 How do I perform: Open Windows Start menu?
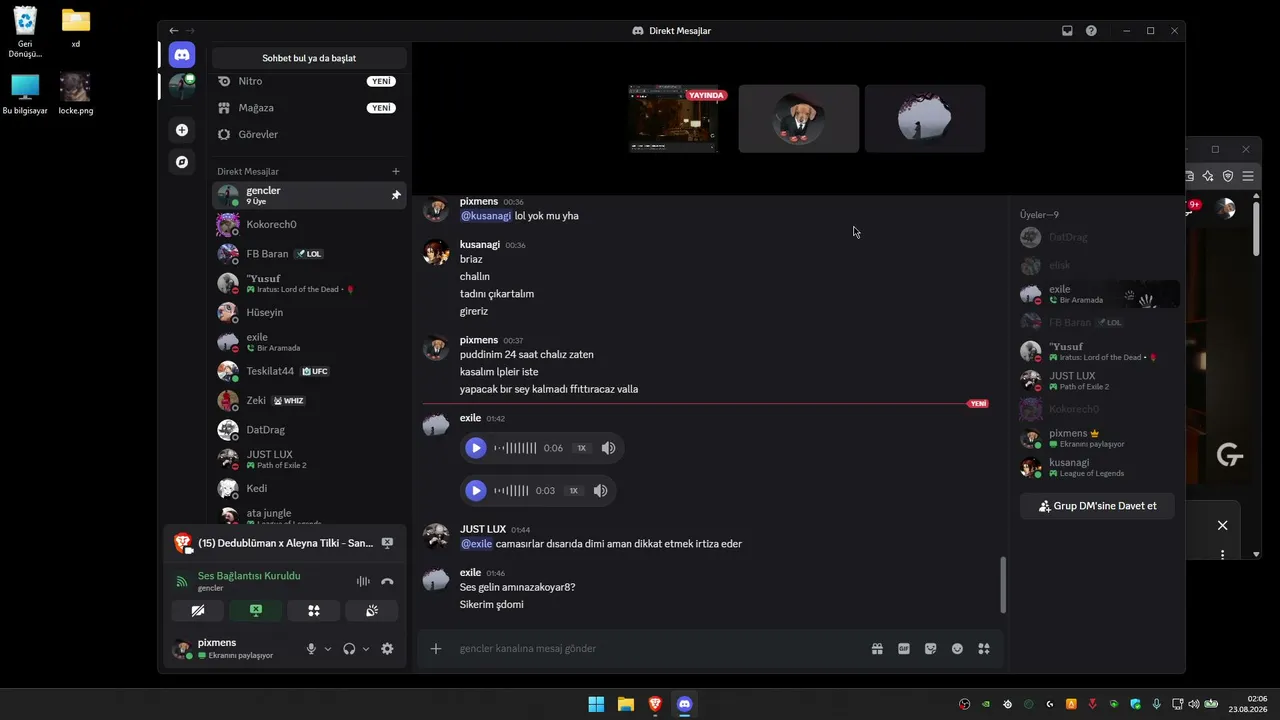tap(596, 704)
